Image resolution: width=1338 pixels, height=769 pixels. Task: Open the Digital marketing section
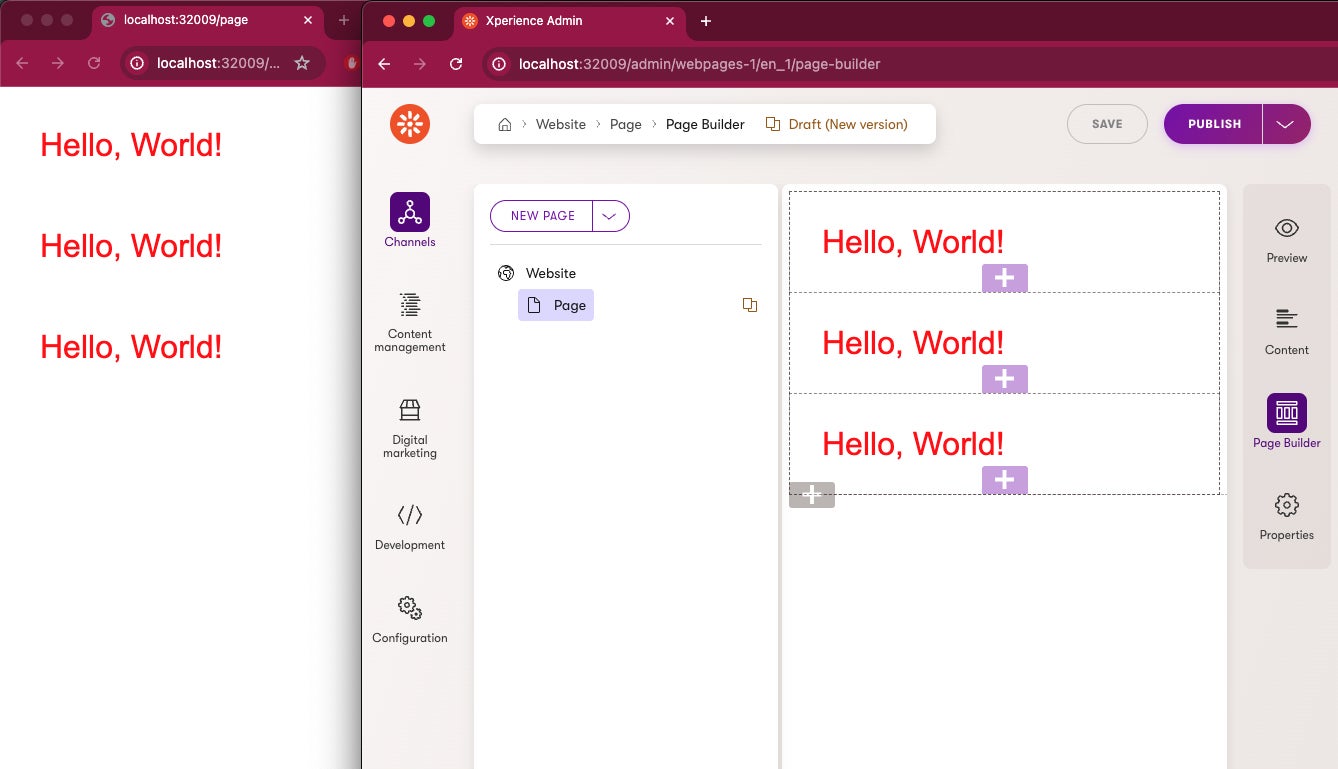tap(409, 428)
